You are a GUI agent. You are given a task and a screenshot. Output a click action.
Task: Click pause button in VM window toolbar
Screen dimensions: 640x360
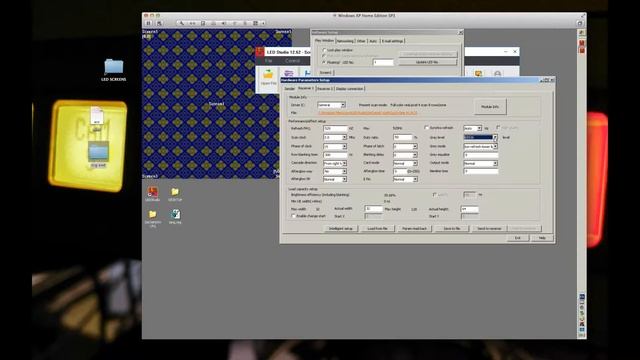tap(149, 23)
